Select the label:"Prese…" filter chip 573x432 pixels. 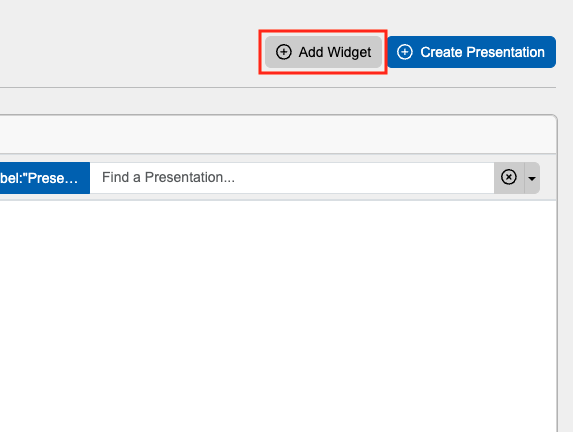(45, 178)
